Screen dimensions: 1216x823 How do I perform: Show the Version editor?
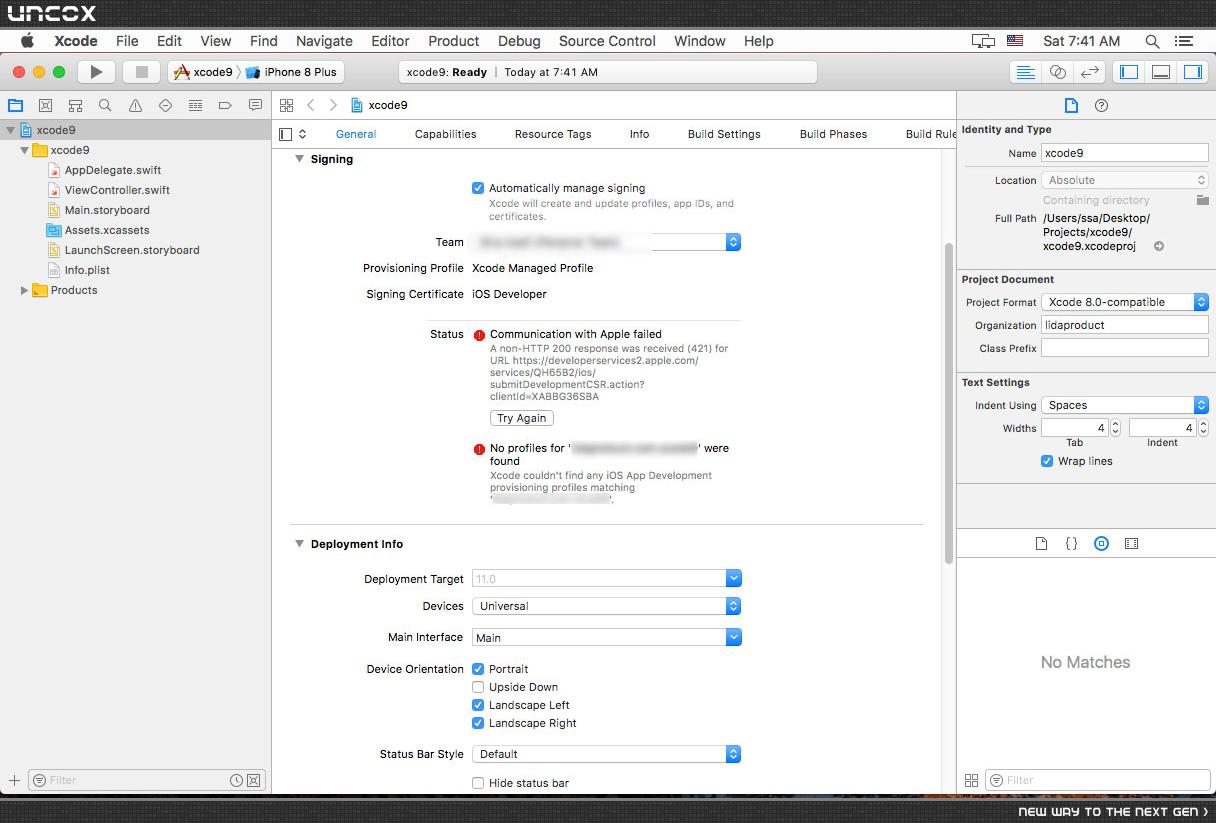[x=1089, y=72]
